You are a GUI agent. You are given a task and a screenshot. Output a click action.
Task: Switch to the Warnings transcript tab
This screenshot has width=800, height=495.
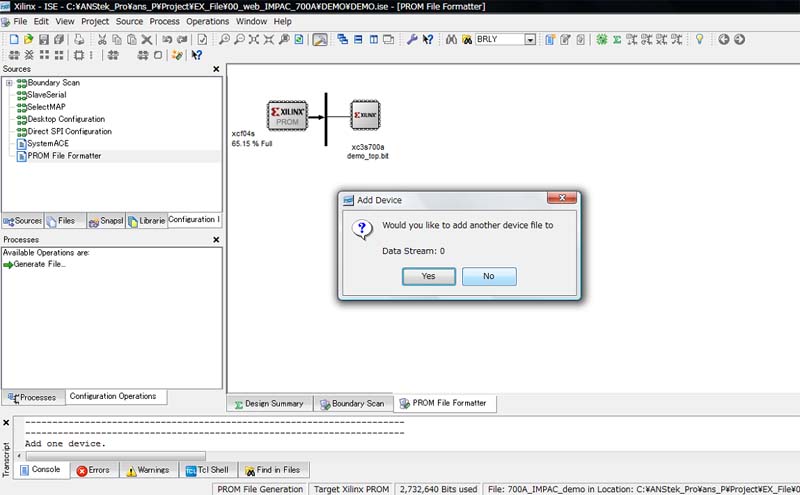(148, 470)
